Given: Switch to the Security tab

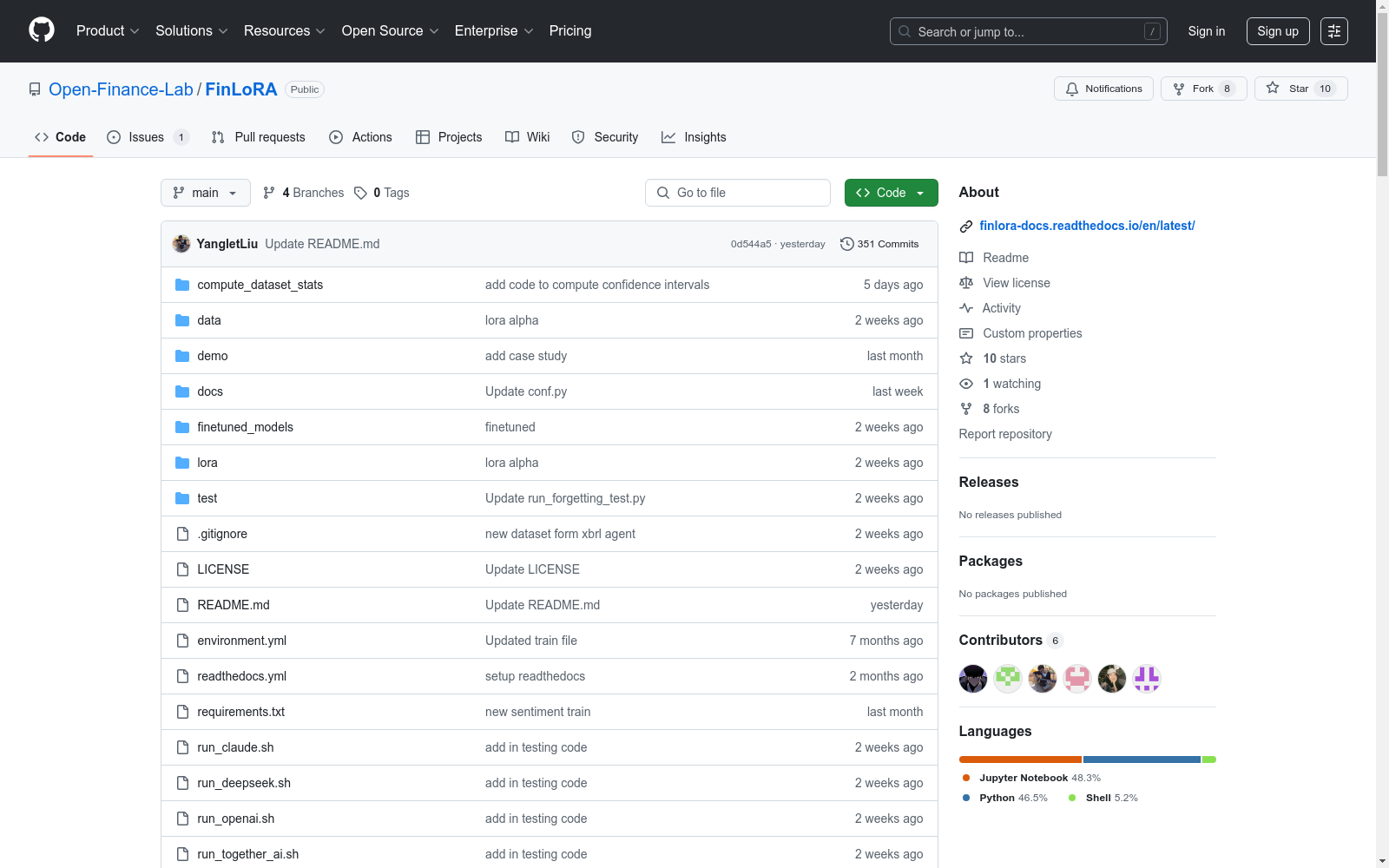Looking at the screenshot, I should point(605,137).
